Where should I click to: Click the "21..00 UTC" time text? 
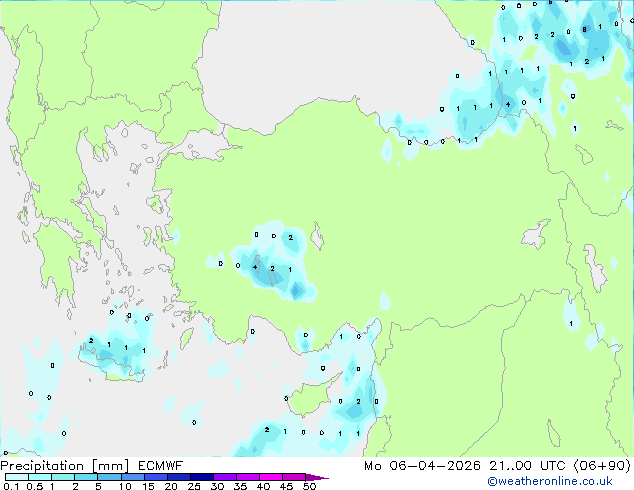point(527,466)
